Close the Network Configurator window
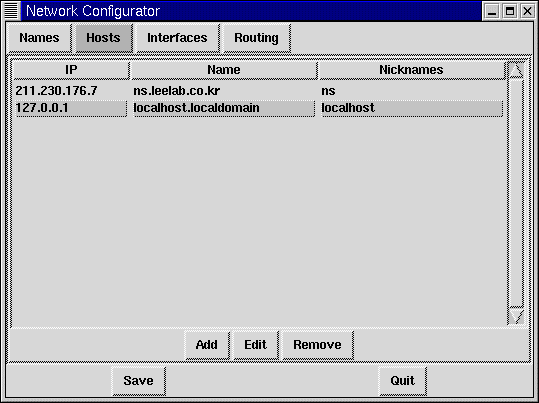 (527, 11)
